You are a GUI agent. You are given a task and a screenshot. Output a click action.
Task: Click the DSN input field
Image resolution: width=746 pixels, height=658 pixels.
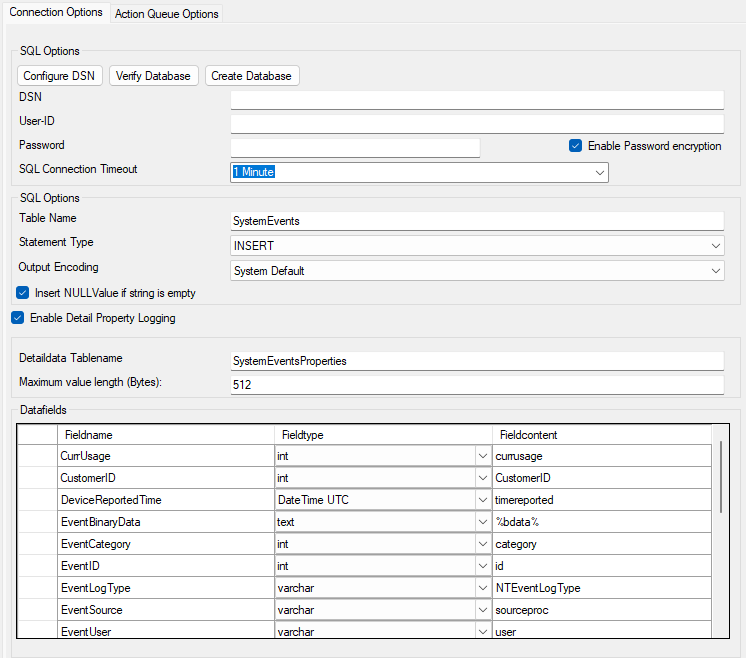476,100
